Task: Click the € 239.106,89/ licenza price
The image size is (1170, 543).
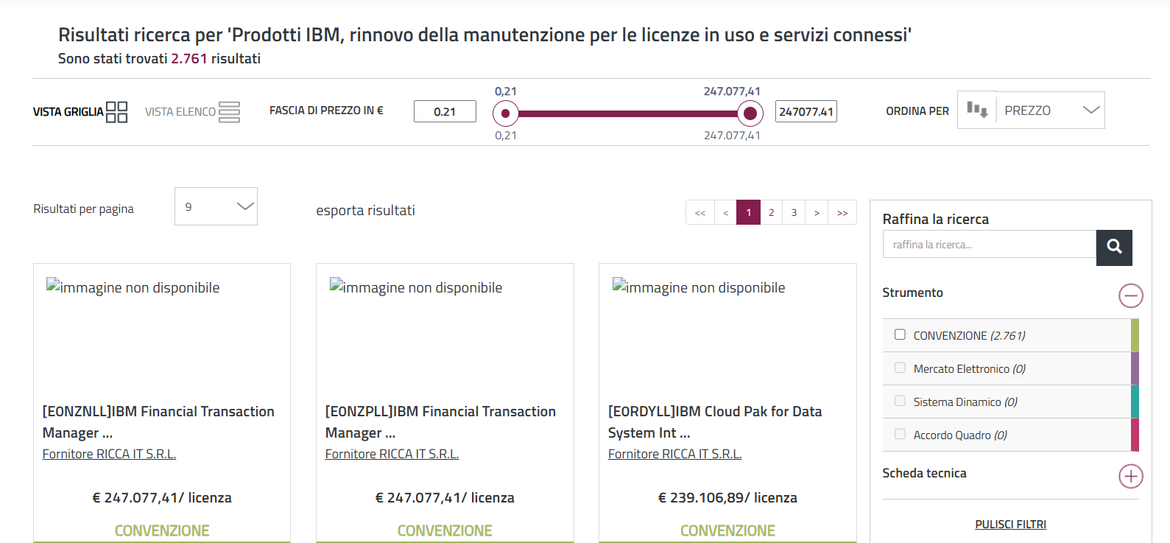Action: point(728,498)
